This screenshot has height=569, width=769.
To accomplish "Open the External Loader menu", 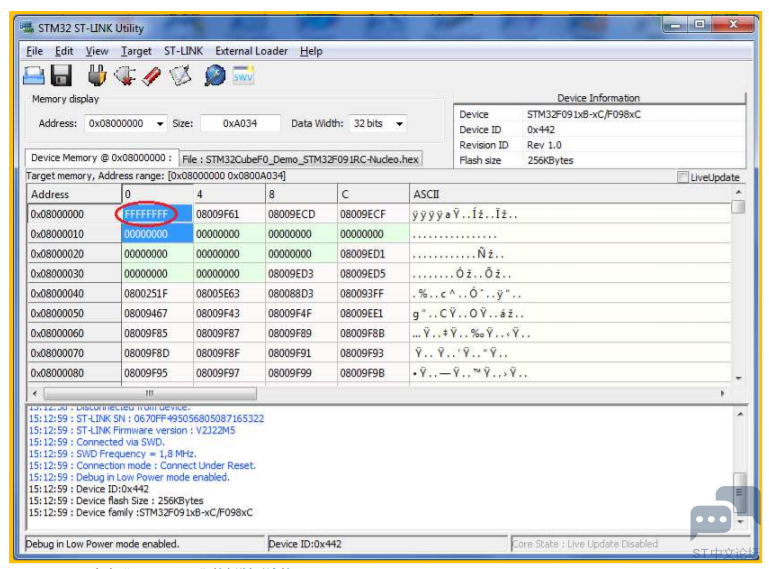I will (x=251, y=51).
